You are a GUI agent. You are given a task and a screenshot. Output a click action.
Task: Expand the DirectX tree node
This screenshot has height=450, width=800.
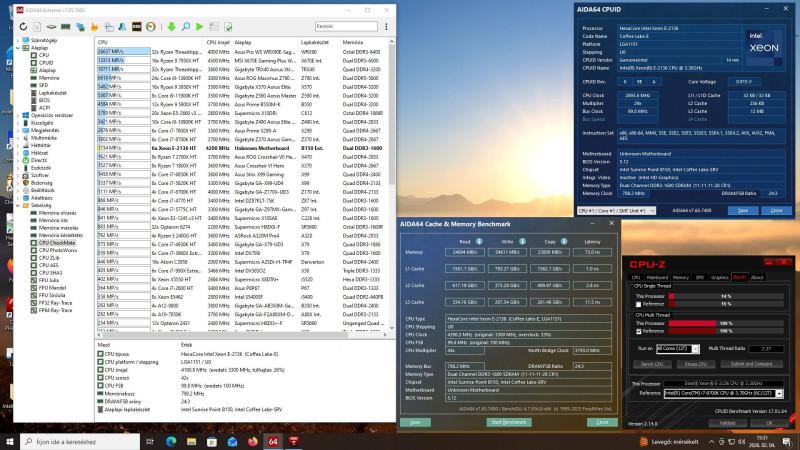click(18, 160)
